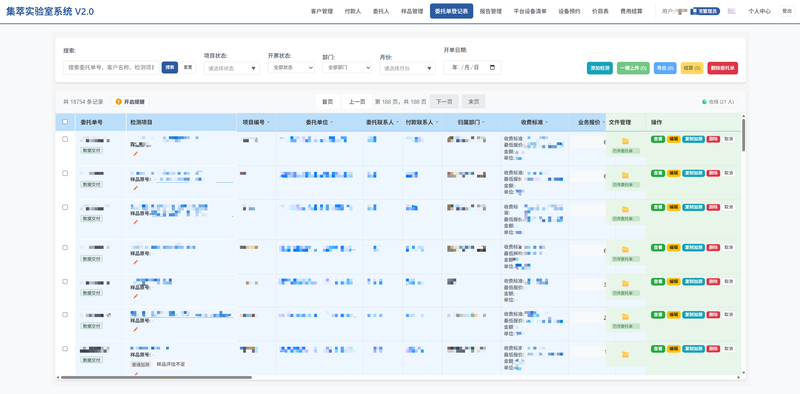Open the 平台设备清单 menu
The height and width of the screenshot is (394, 800).
pyautogui.click(x=530, y=11)
